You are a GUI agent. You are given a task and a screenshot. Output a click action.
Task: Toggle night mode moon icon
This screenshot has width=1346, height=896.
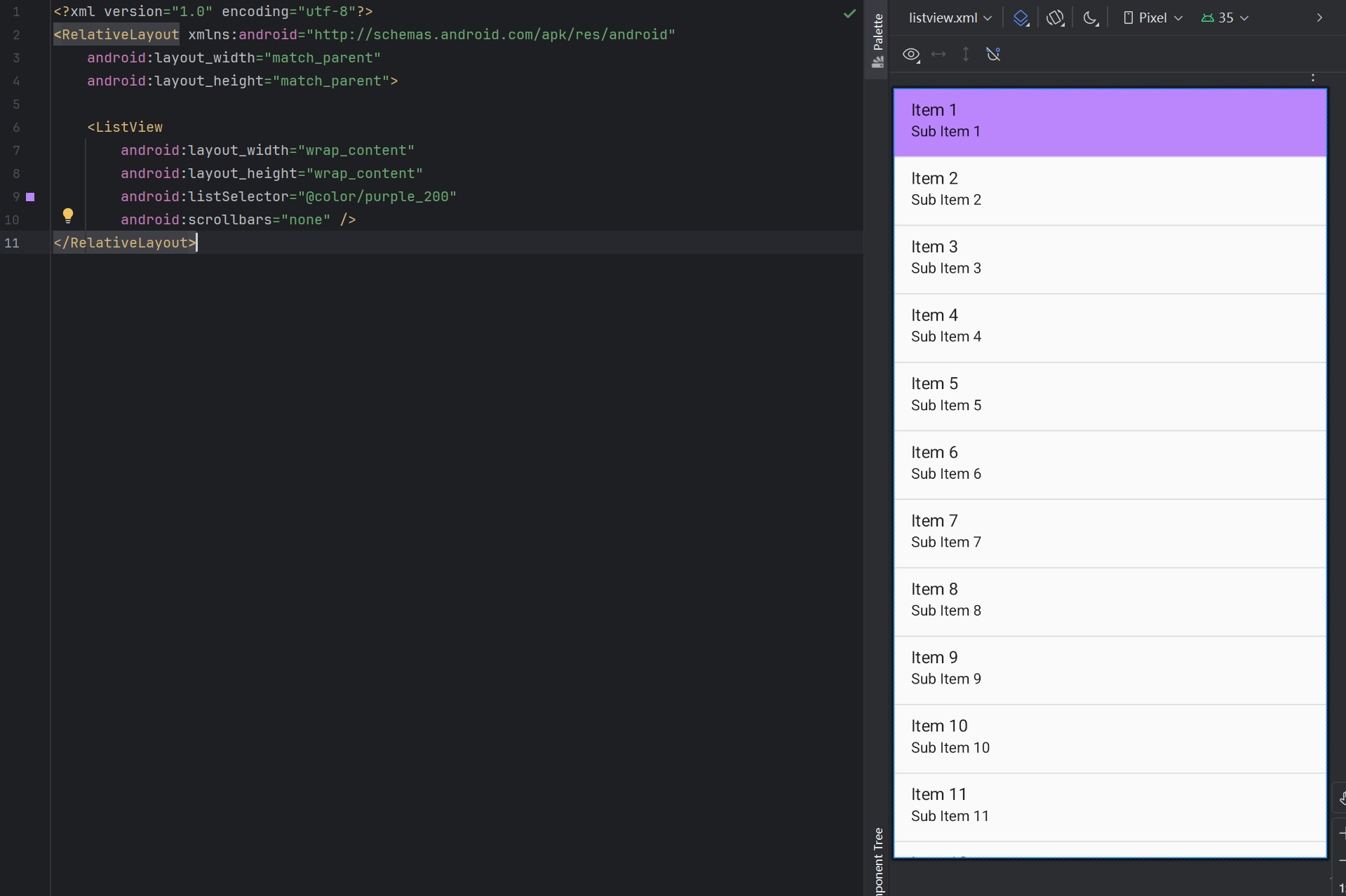tap(1090, 18)
